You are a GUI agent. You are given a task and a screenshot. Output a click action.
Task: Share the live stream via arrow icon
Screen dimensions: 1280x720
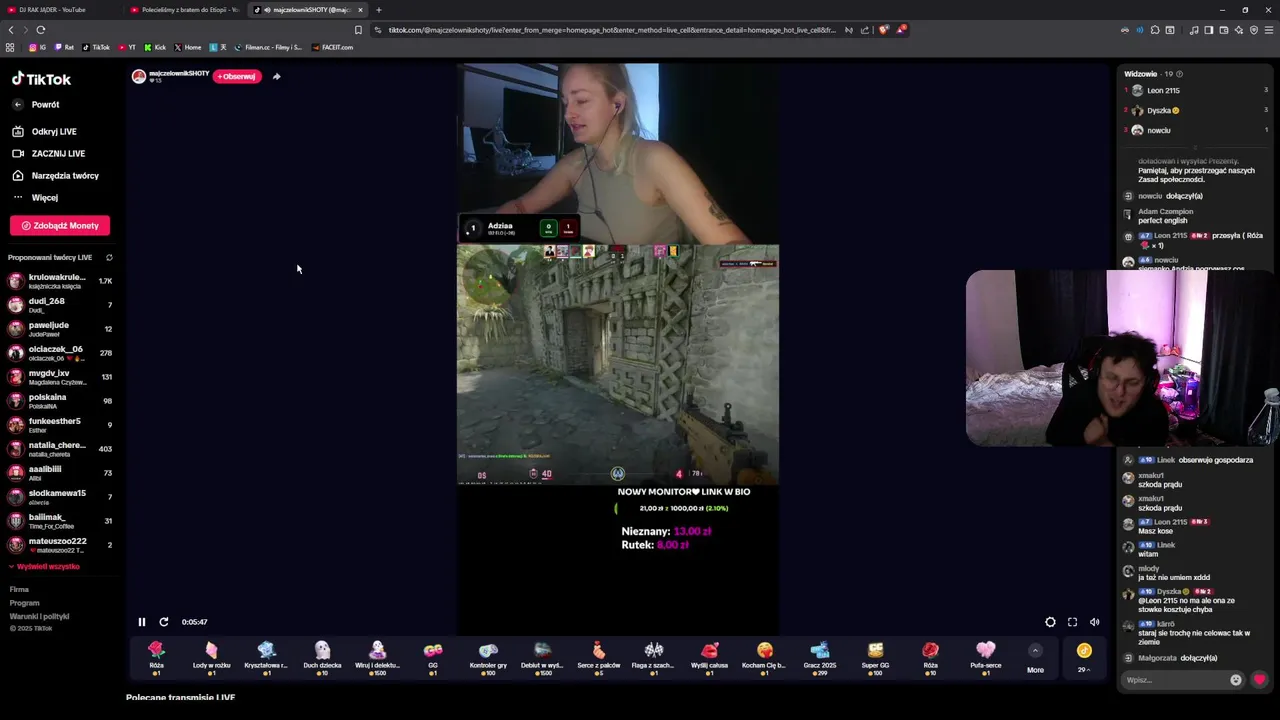click(x=277, y=76)
